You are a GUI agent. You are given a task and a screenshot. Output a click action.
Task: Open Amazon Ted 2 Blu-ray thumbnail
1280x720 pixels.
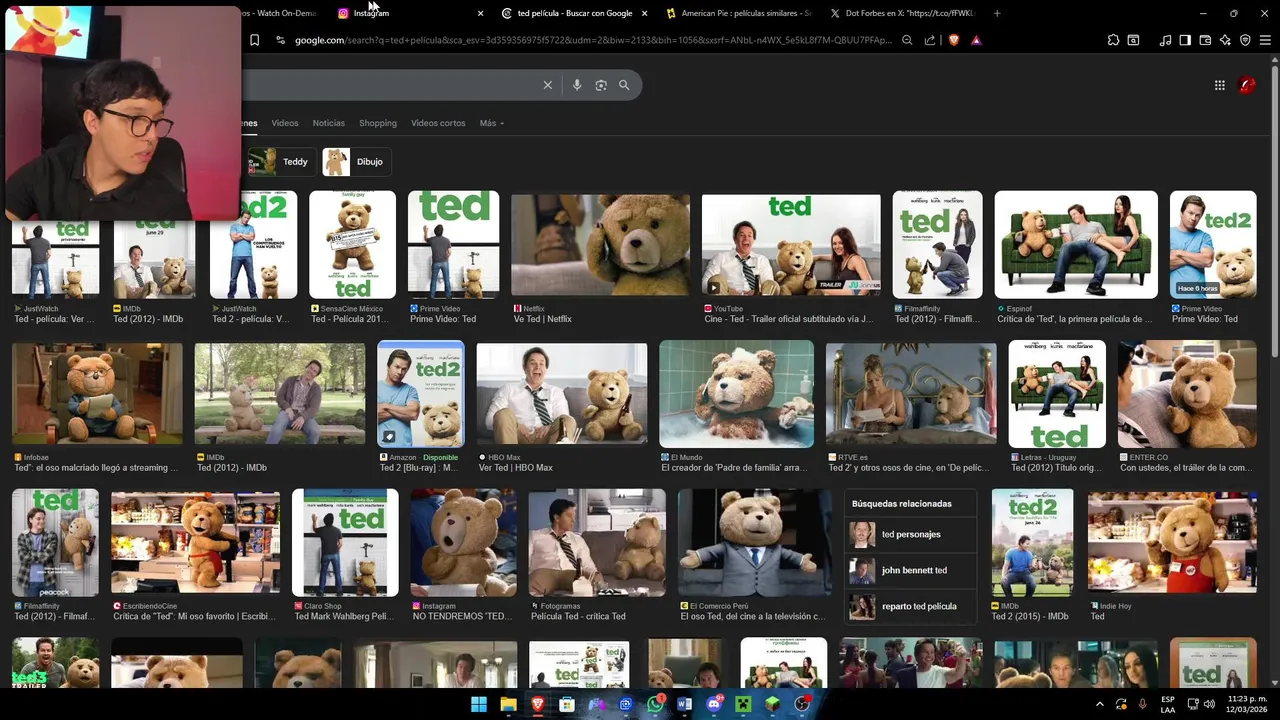420,394
